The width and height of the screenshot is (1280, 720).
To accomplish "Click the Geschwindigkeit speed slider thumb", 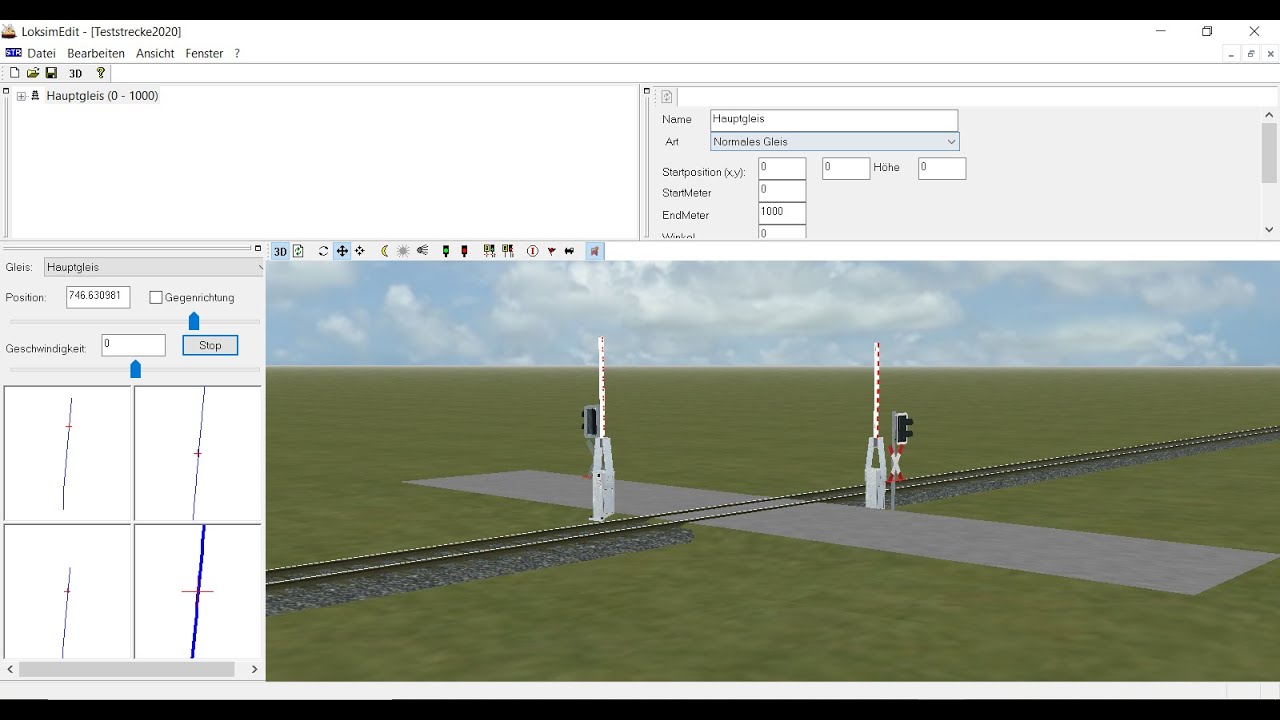I will (136, 370).
